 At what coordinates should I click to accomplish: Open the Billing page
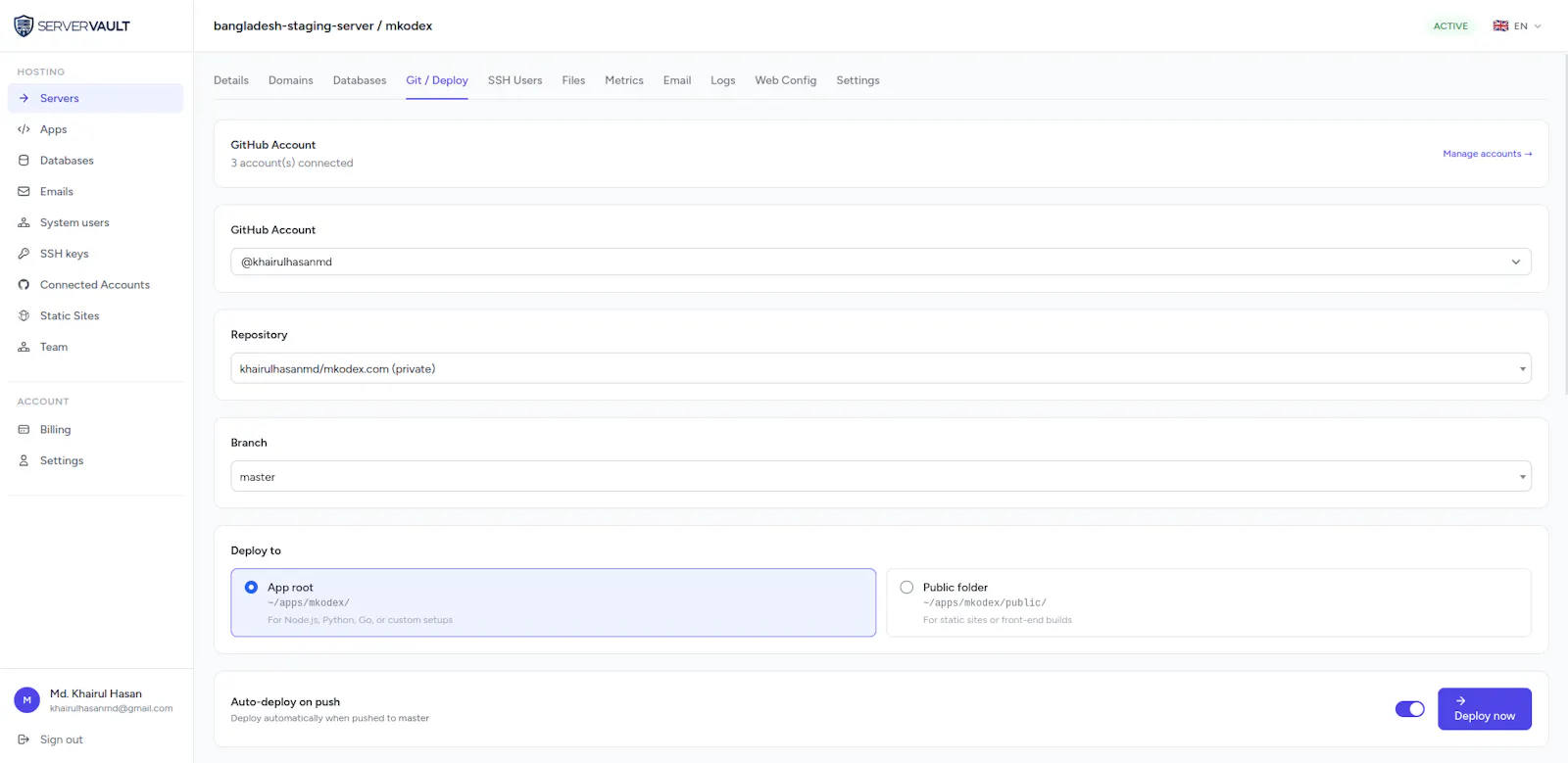pos(95,430)
